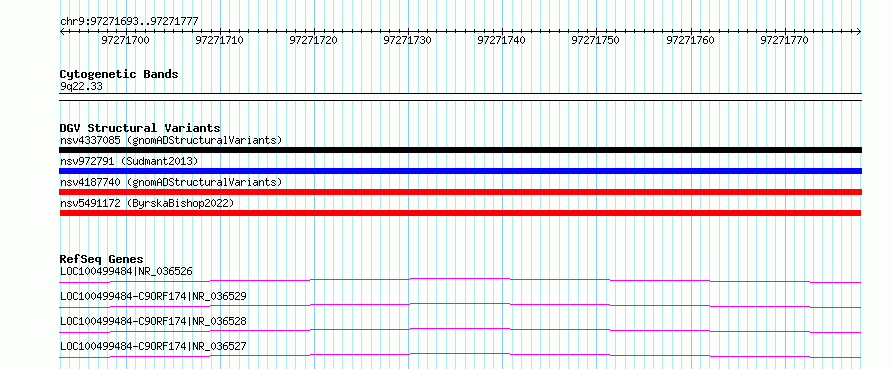Click the 9q22.33 cytogenetic band bar
Viewport: 890px width, 369px height.
(x=461, y=97)
